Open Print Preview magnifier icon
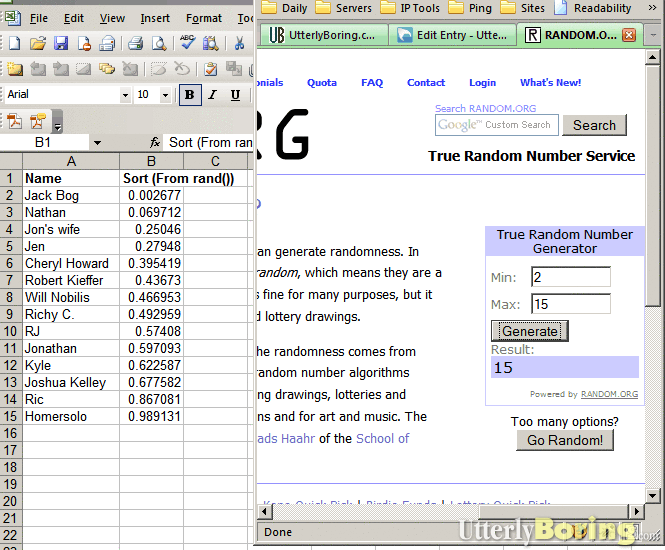This screenshot has width=665, height=550. [x=159, y=43]
